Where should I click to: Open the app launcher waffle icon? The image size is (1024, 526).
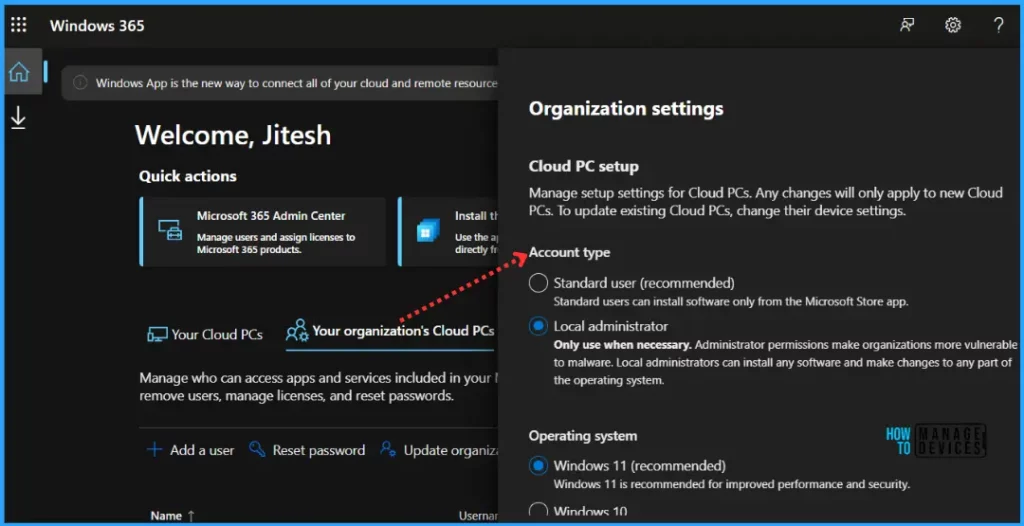(x=19, y=25)
